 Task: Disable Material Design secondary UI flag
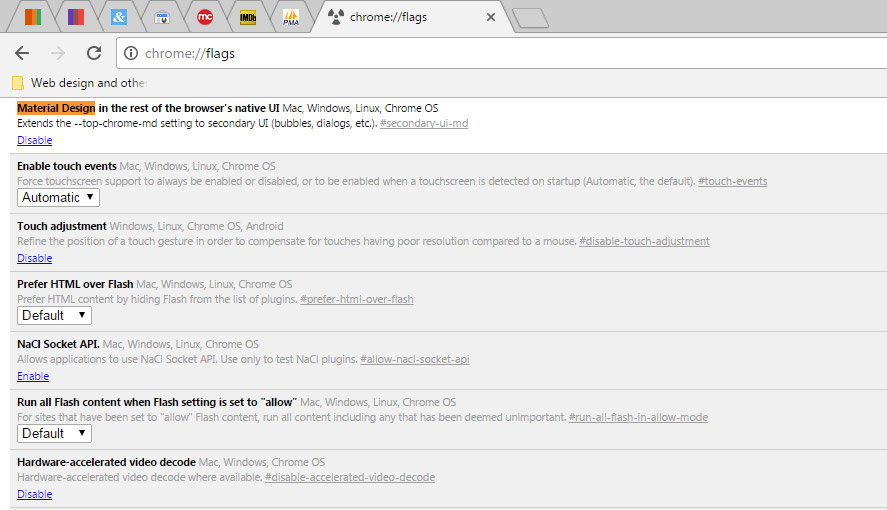35,140
